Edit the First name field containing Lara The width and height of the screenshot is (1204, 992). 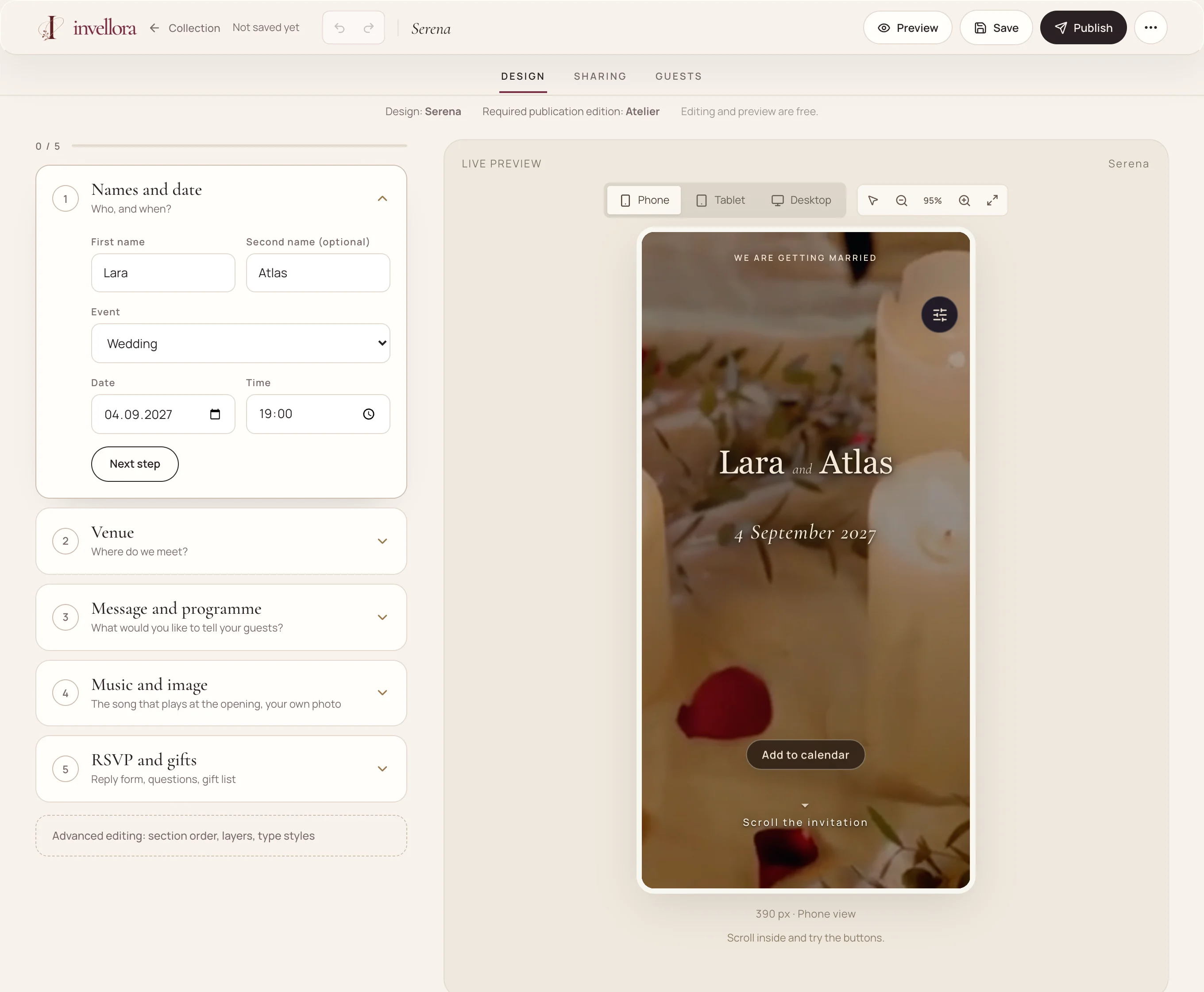click(163, 273)
